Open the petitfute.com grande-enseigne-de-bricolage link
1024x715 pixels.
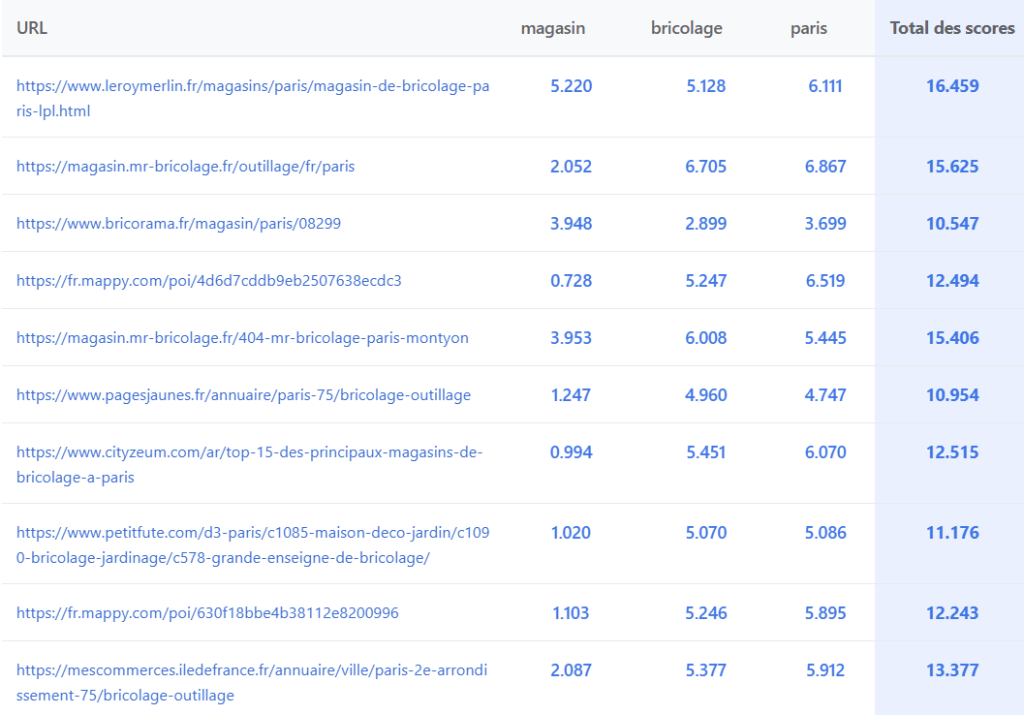[253, 545]
